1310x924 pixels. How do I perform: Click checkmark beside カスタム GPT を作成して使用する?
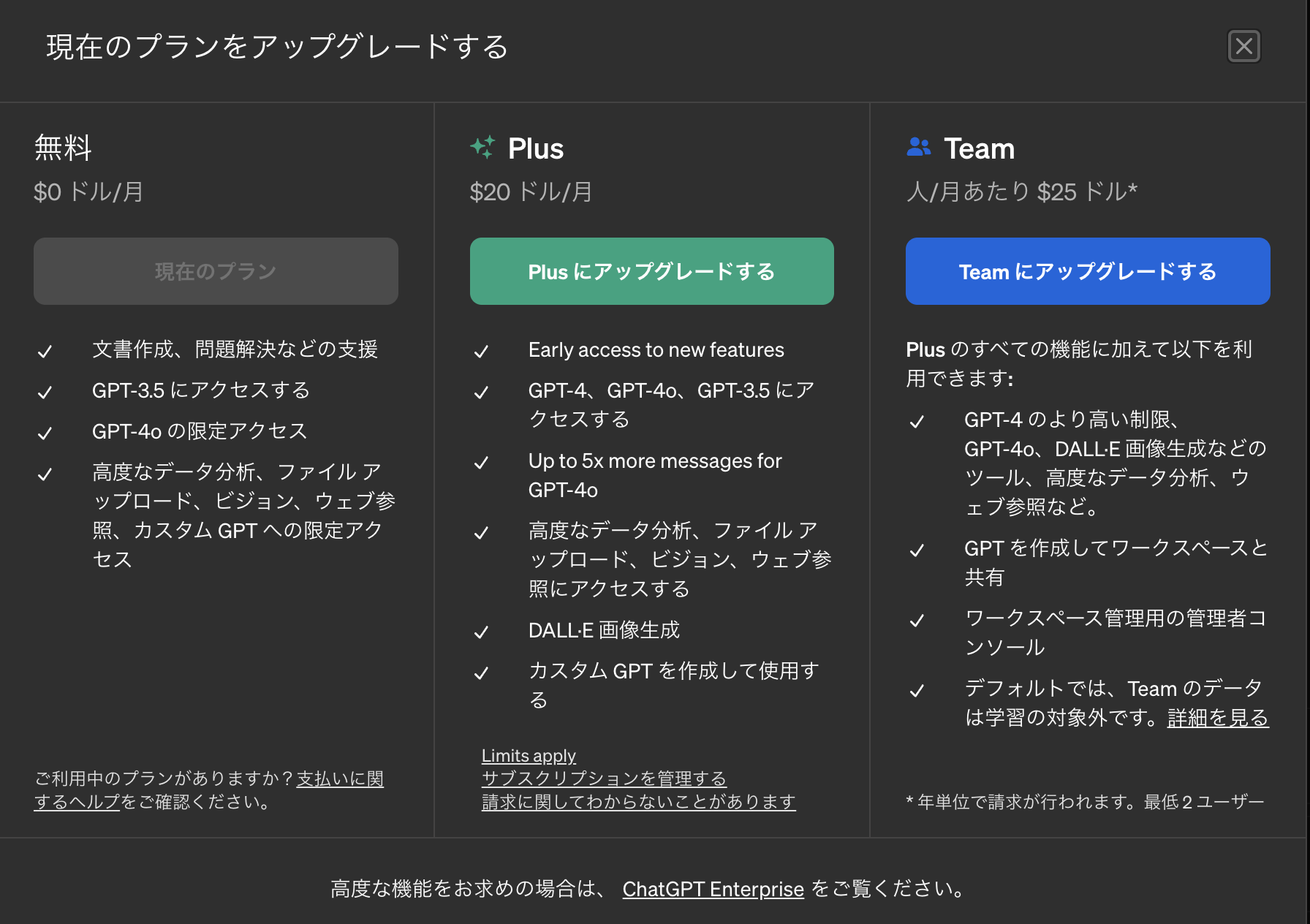pyautogui.click(x=481, y=673)
